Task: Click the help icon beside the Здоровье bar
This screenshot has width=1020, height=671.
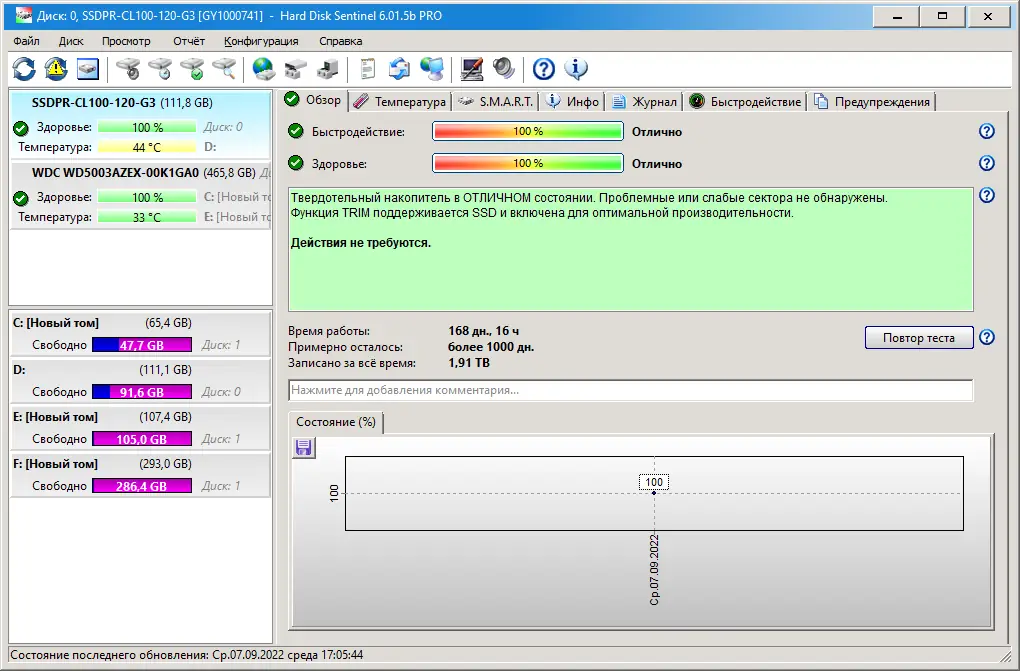Action: pyautogui.click(x=987, y=163)
